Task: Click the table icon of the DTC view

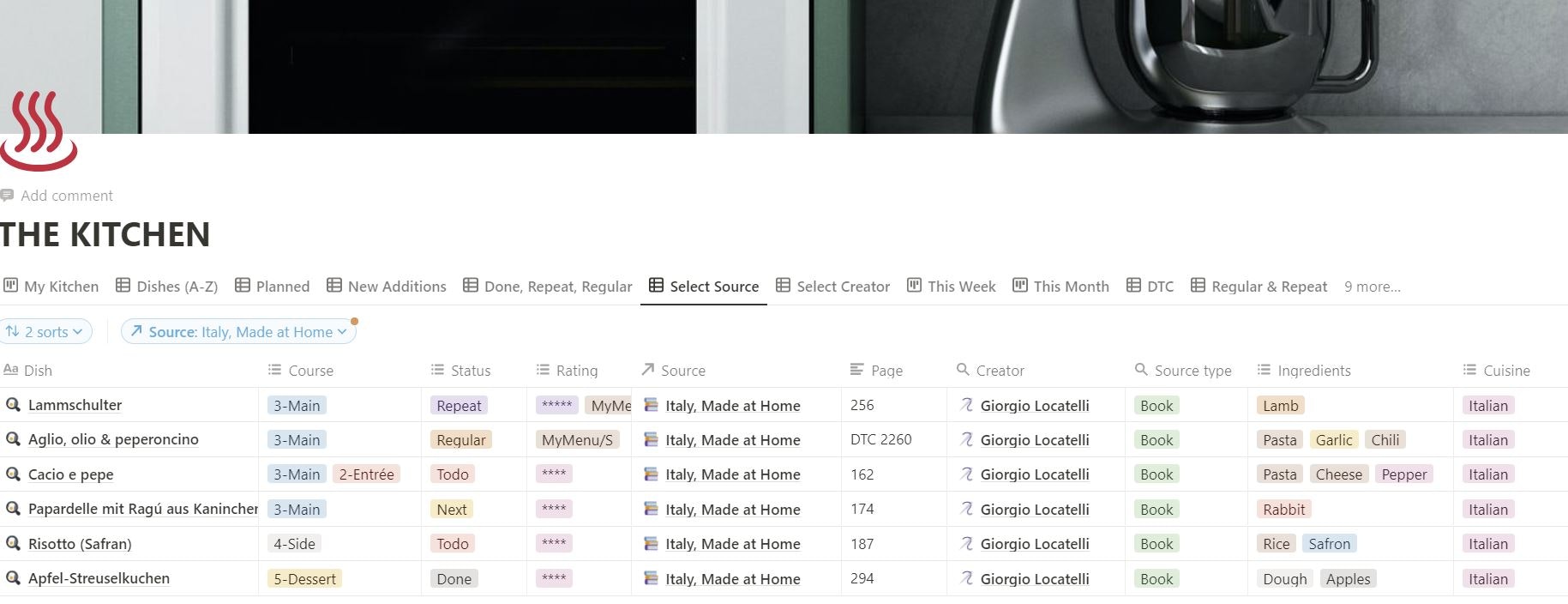Action: 1133,286
